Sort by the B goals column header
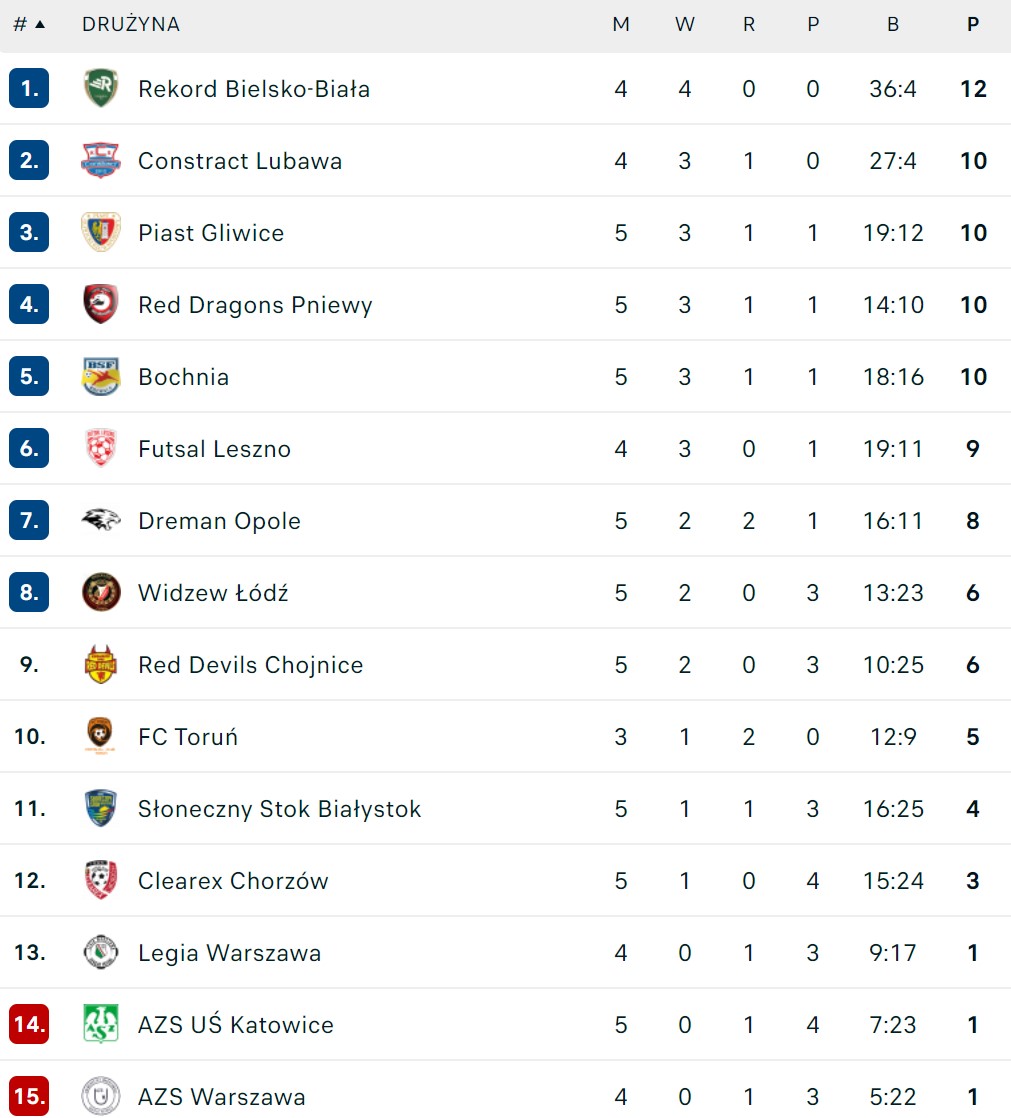 point(893,24)
